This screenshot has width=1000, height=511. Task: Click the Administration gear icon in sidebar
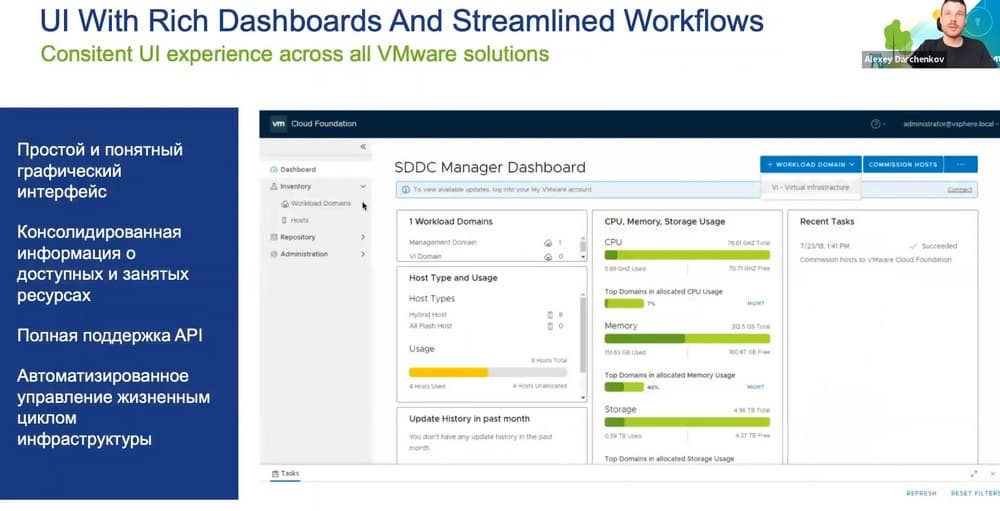coord(274,254)
